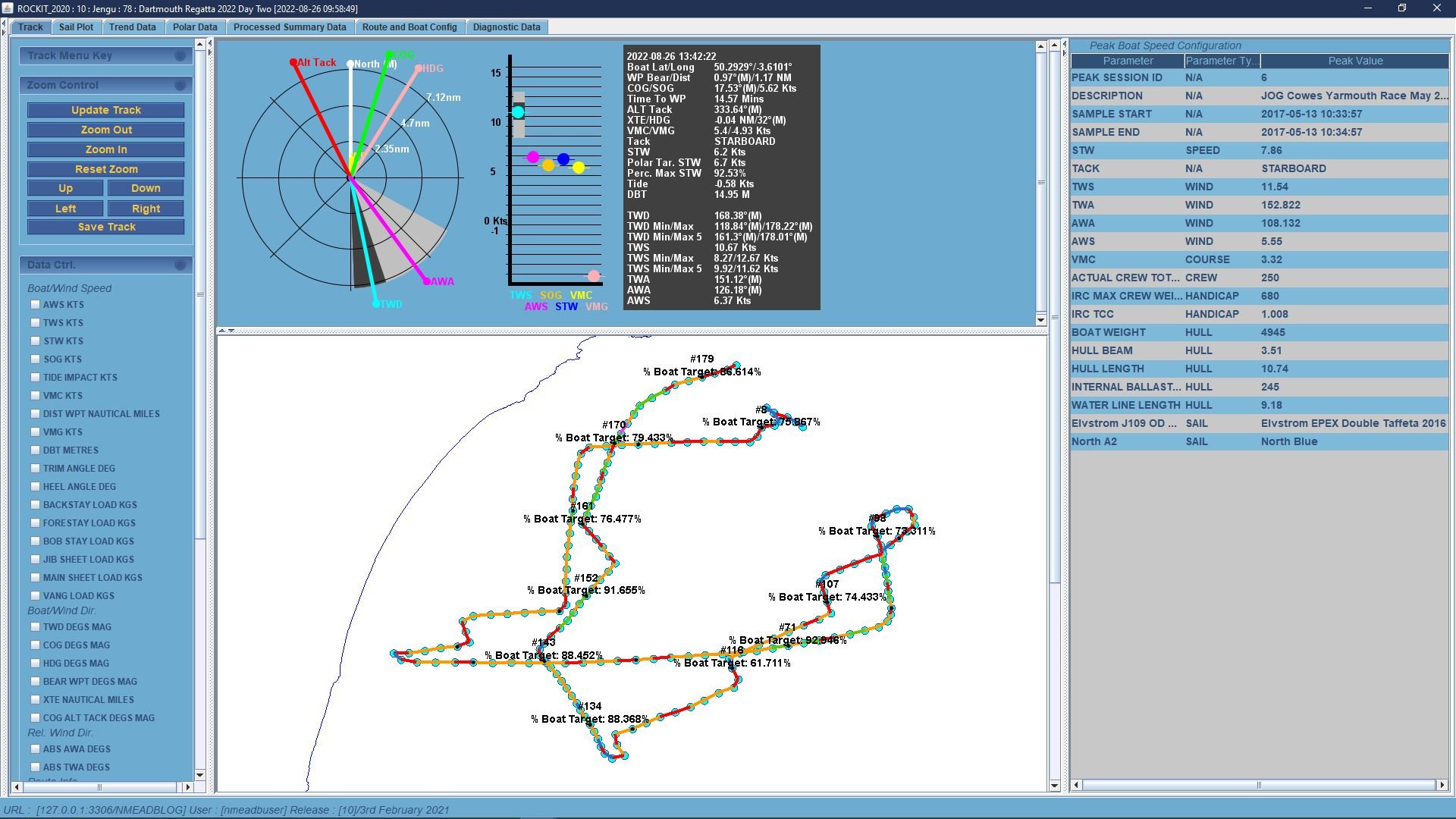Click the up arrow of dashboard scrollbar

(x=1040, y=46)
